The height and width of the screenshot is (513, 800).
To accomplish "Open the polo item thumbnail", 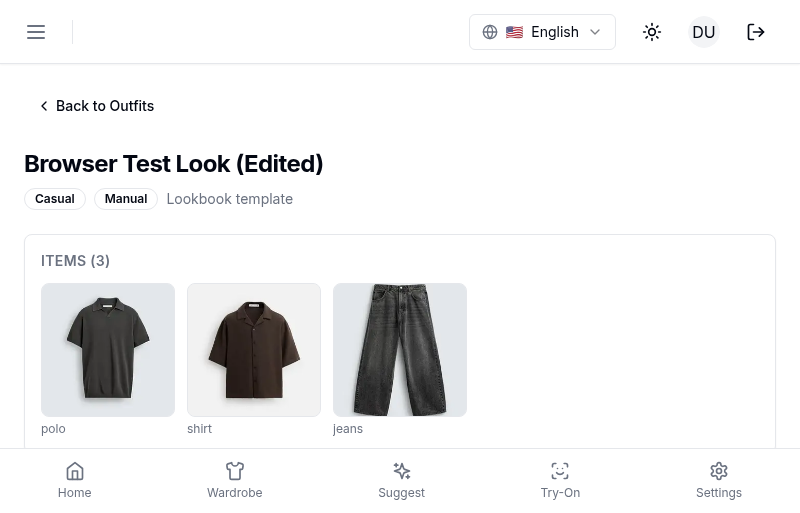I will tap(108, 350).
